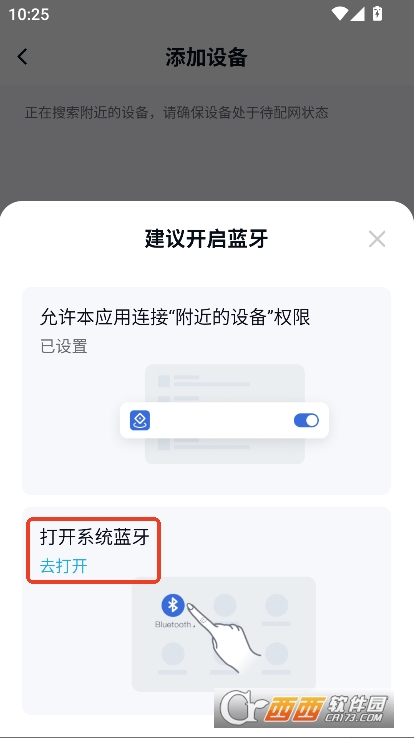Viewport: 414px width, 738px height.
Task: Click the 西西软件园 watermark logo
Action: pyautogui.click(x=304, y=708)
